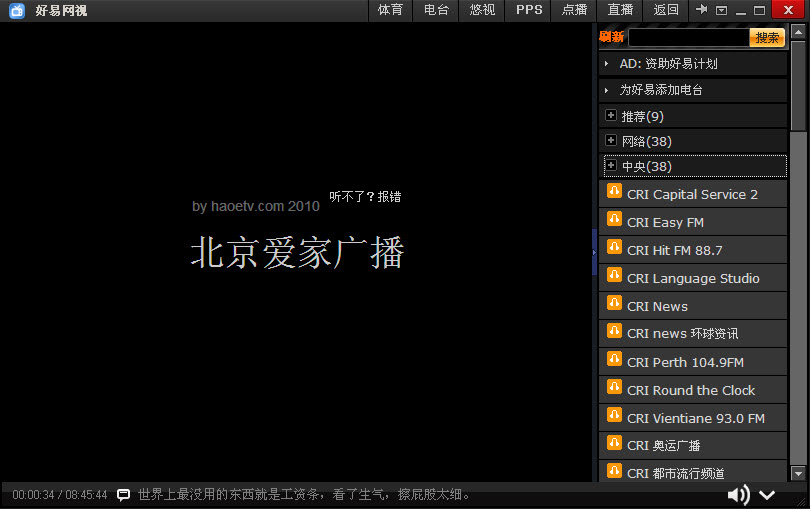Screen dimensions: 810x509
Task: Expand the 网络(38) group
Action: 611,140
